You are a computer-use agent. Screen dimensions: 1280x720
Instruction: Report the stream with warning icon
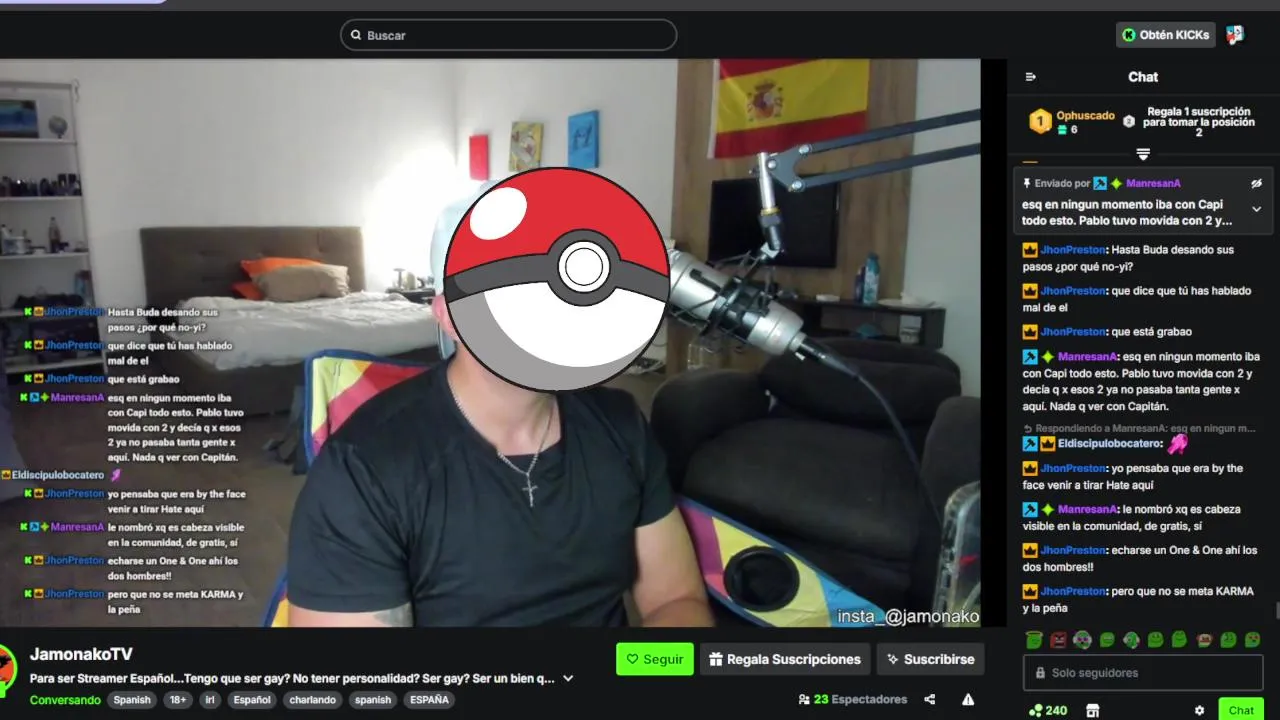pyautogui.click(x=968, y=699)
